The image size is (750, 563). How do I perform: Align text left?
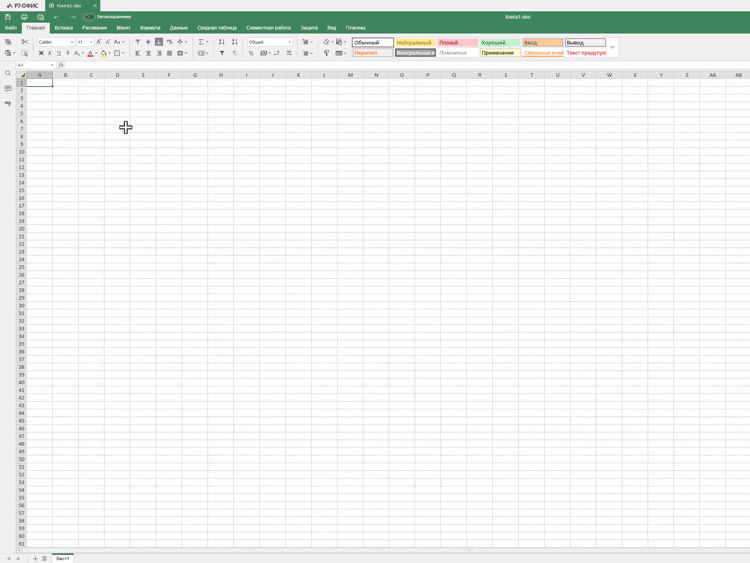click(x=138, y=53)
